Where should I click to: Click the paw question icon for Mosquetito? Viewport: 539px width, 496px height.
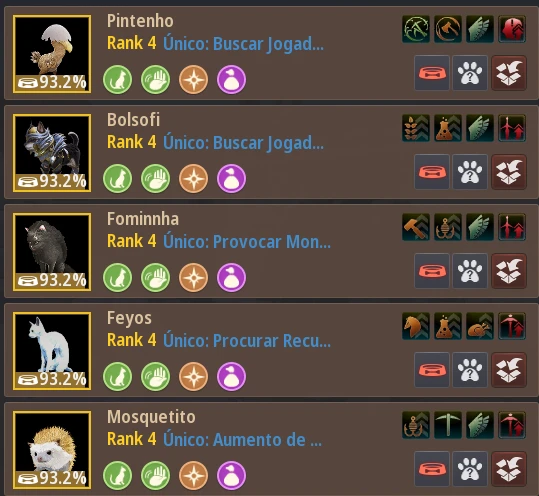click(470, 469)
